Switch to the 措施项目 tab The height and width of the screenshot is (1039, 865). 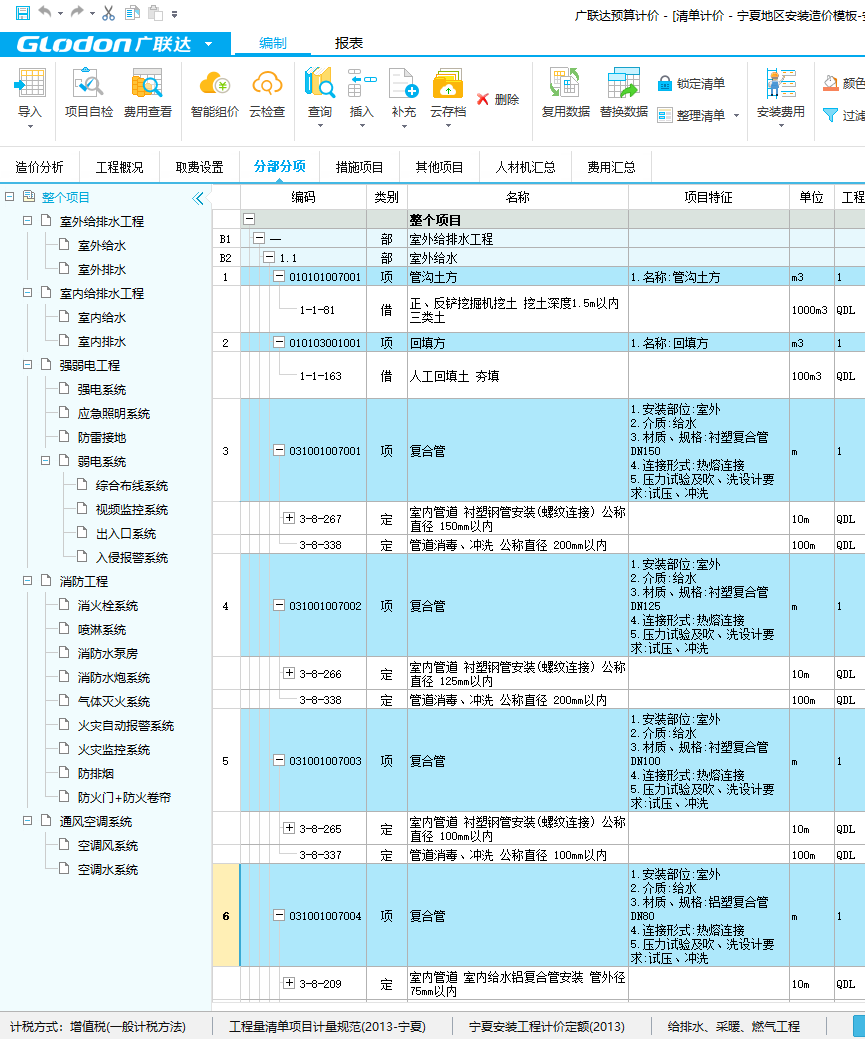[359, 167]
